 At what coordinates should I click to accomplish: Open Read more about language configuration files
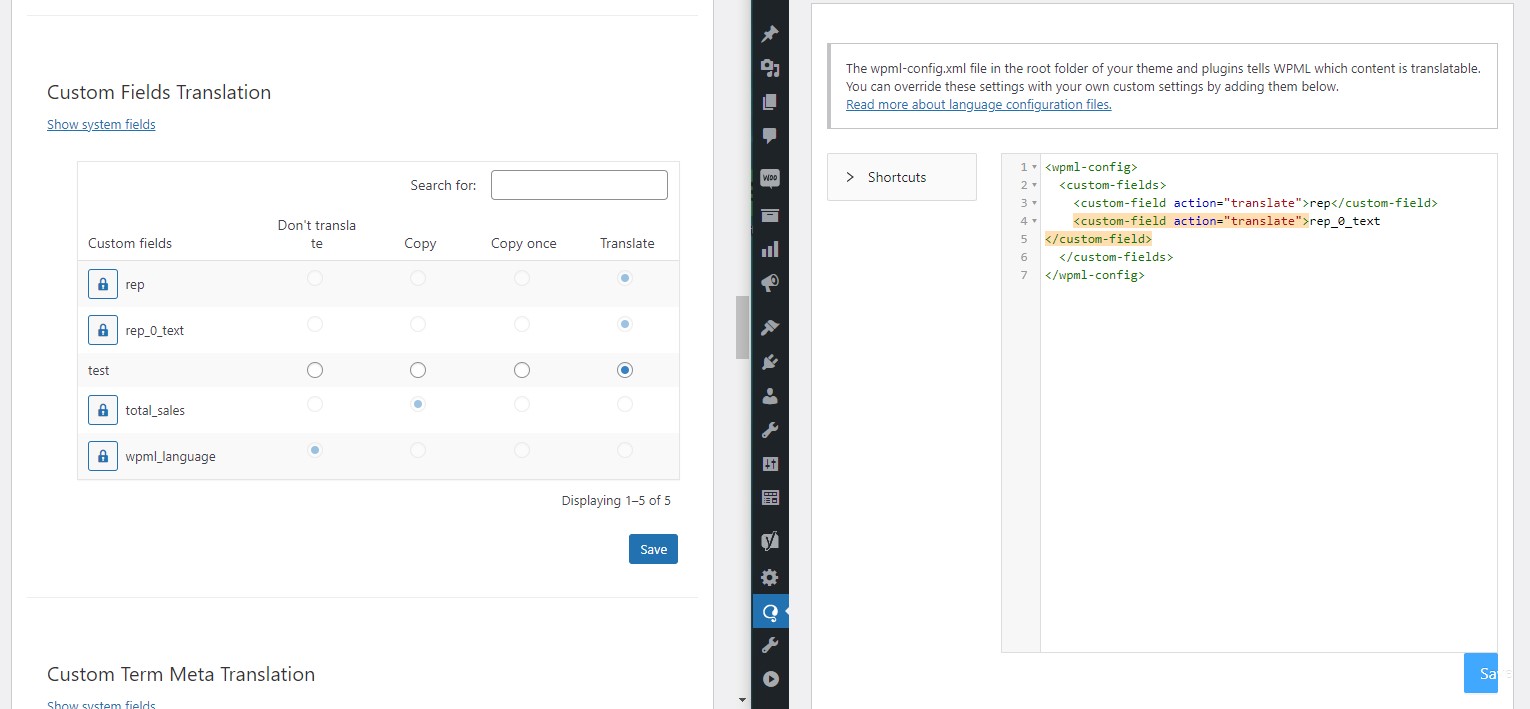coord(978,104)
